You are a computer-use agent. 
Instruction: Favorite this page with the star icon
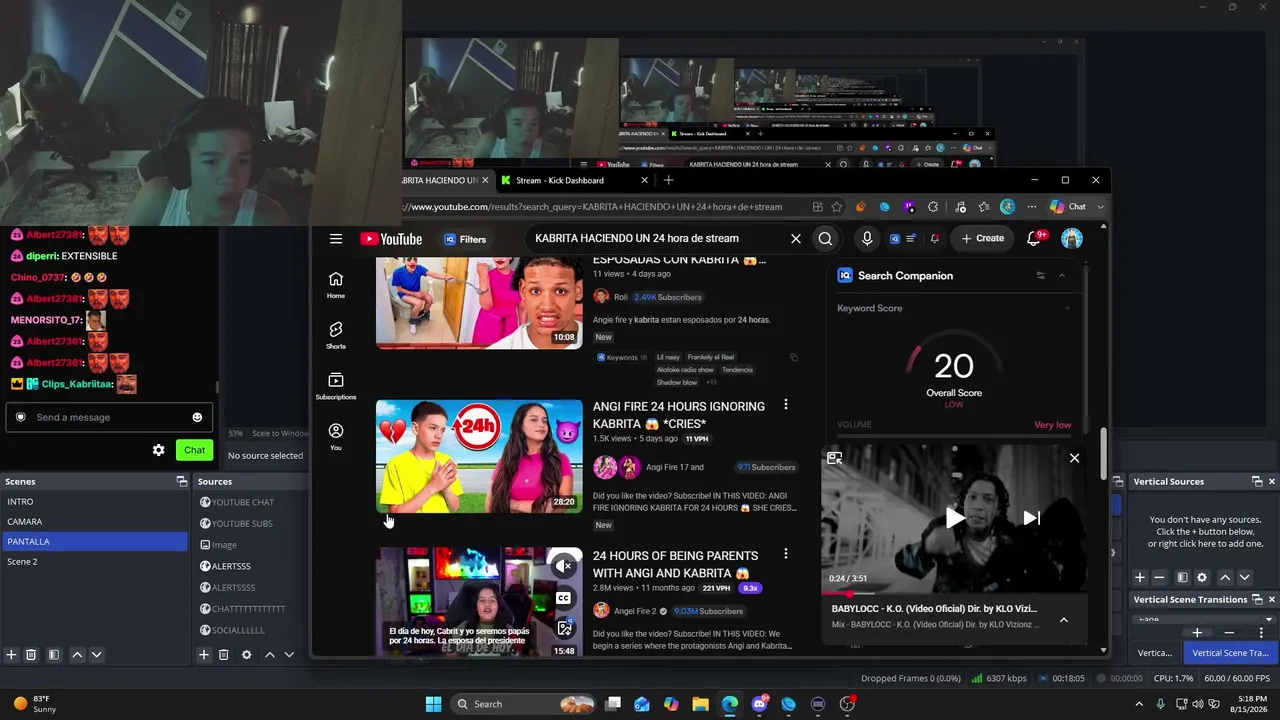pos(836,207)
